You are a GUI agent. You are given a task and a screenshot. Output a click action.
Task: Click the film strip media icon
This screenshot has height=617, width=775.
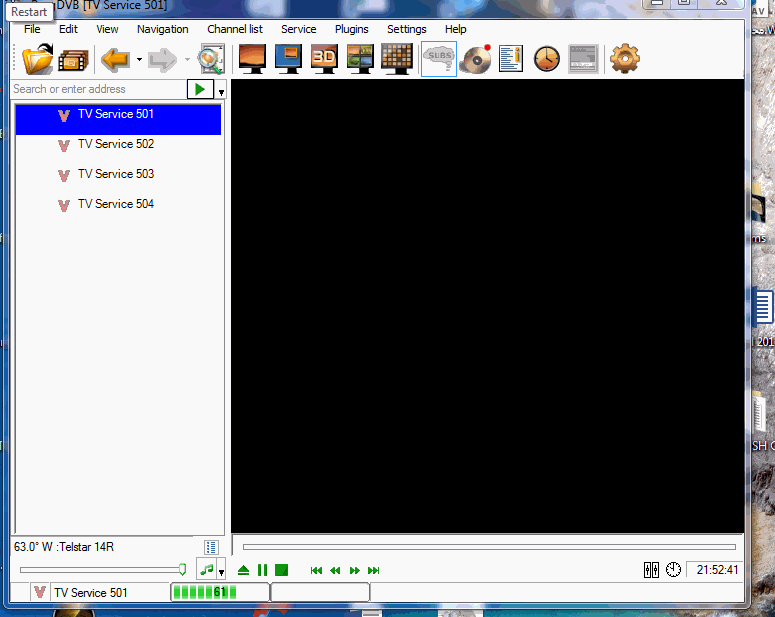click(x=73, y=59)
